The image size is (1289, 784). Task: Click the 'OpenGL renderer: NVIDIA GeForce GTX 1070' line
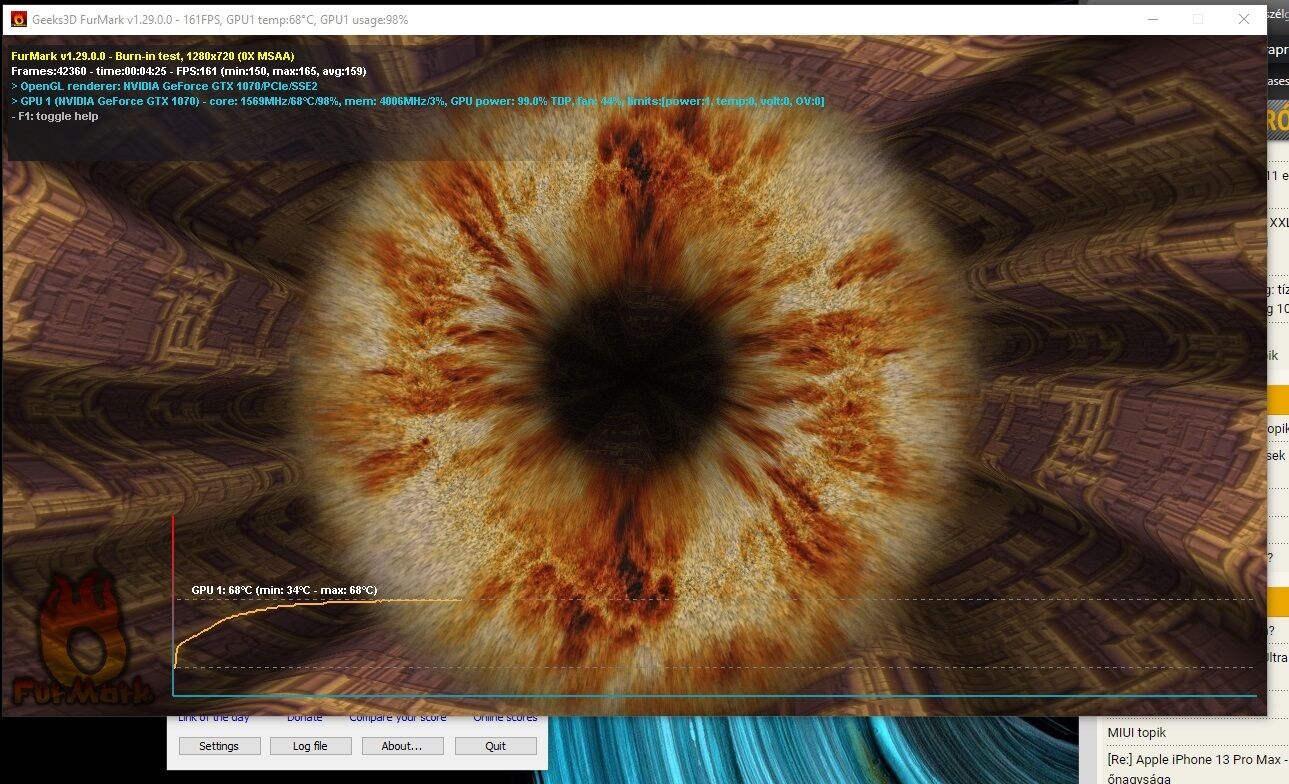164,86
